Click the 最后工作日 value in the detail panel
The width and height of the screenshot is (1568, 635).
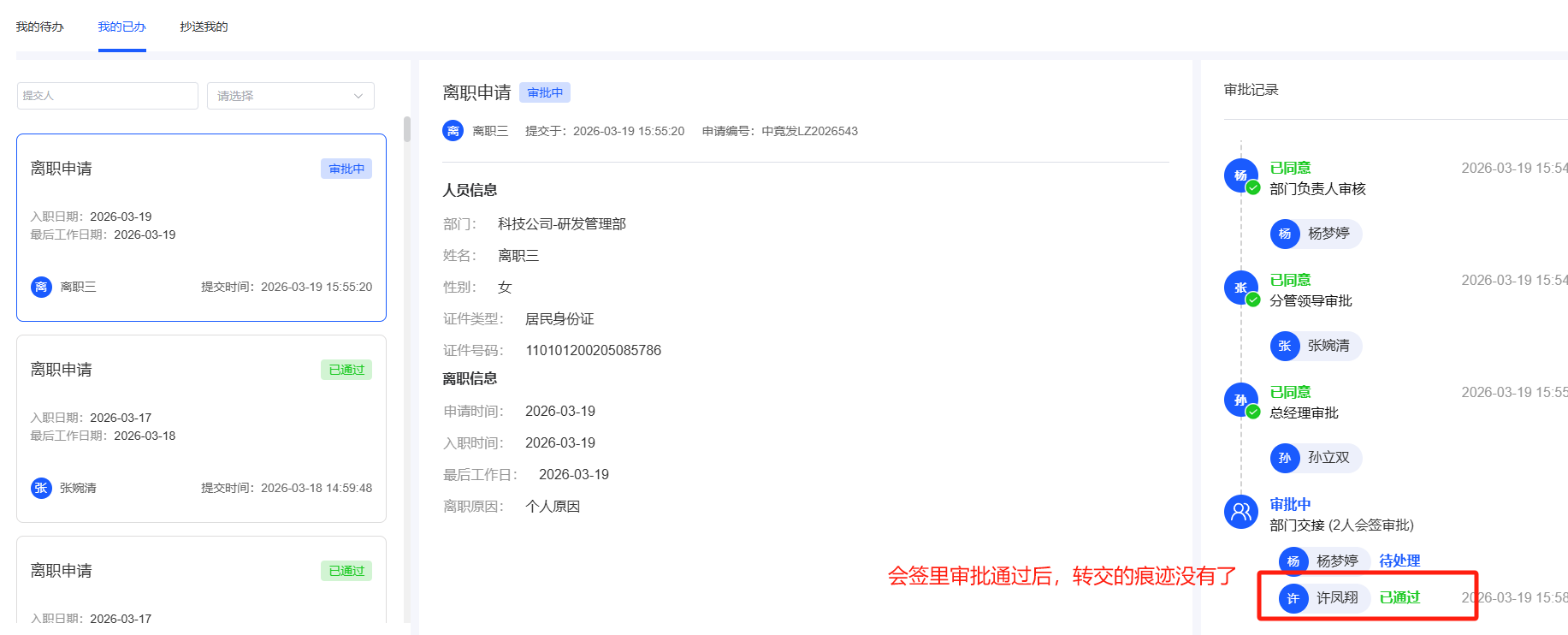[574, 474]
